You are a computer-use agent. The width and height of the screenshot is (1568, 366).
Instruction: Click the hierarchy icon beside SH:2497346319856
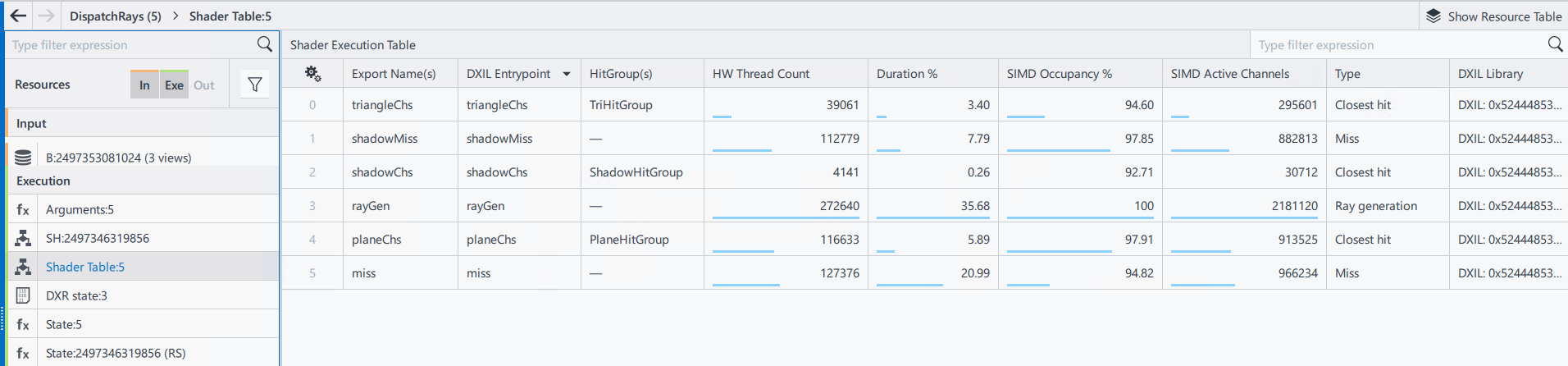tap(23, 238)
